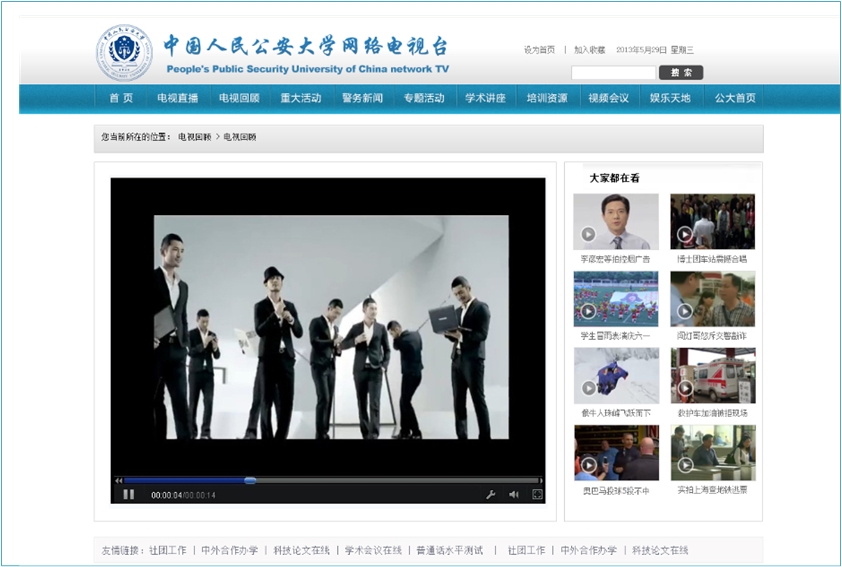Image resolution: width=842 pixels, height=567 pixels.
Task: Mute the video using the speaker icon
Action: pos(514,494)
